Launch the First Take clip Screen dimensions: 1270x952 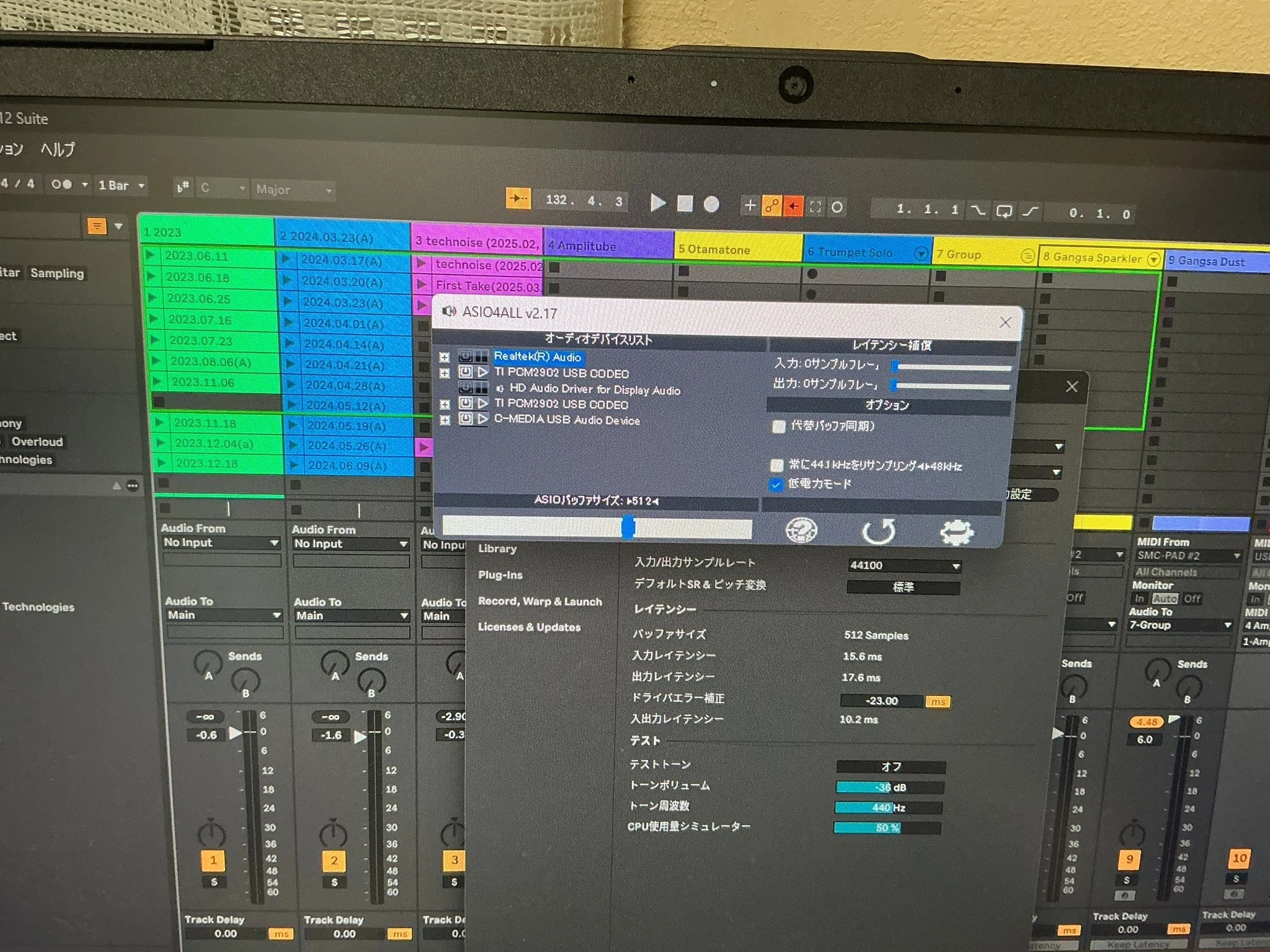422,284
